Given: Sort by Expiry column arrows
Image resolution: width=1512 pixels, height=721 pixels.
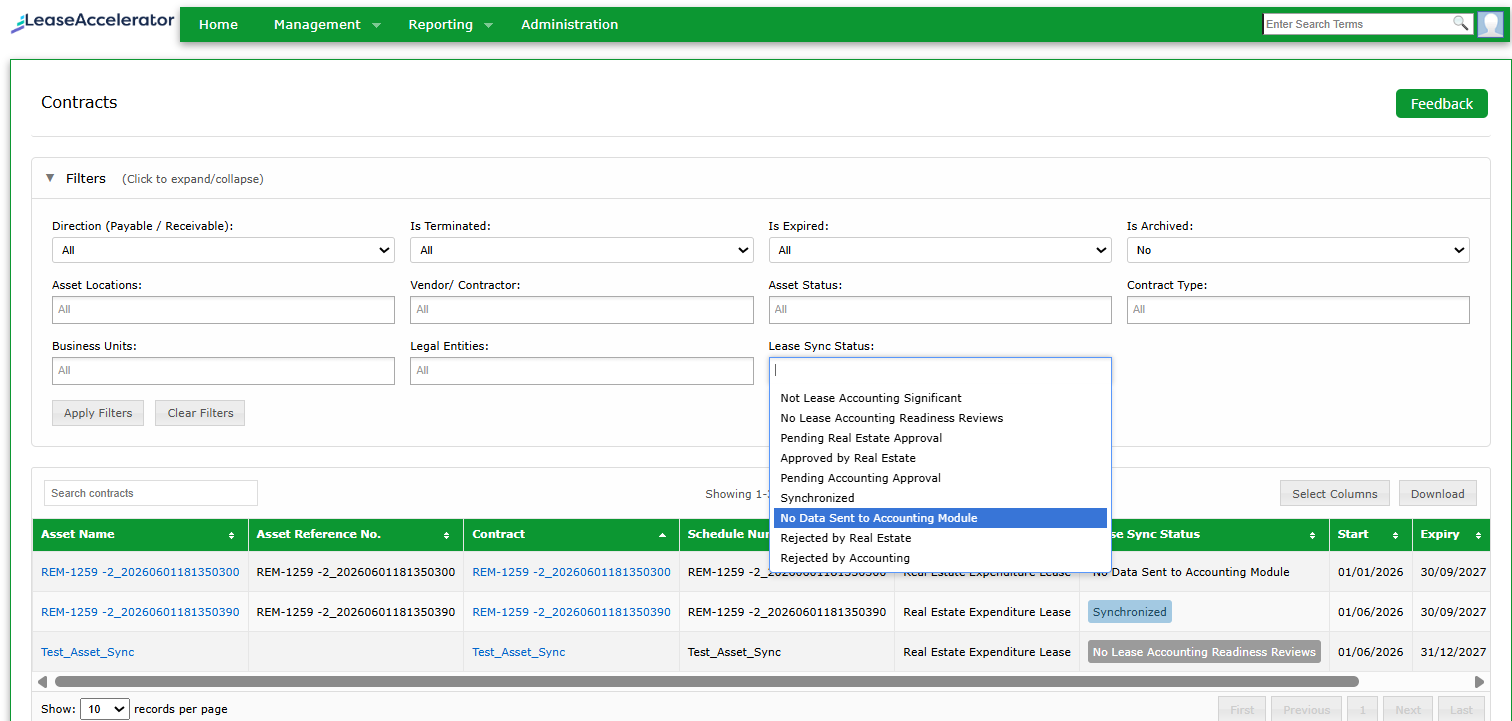Looking at the screenshot, I should pyautogui.click(x=1478, y=536).
